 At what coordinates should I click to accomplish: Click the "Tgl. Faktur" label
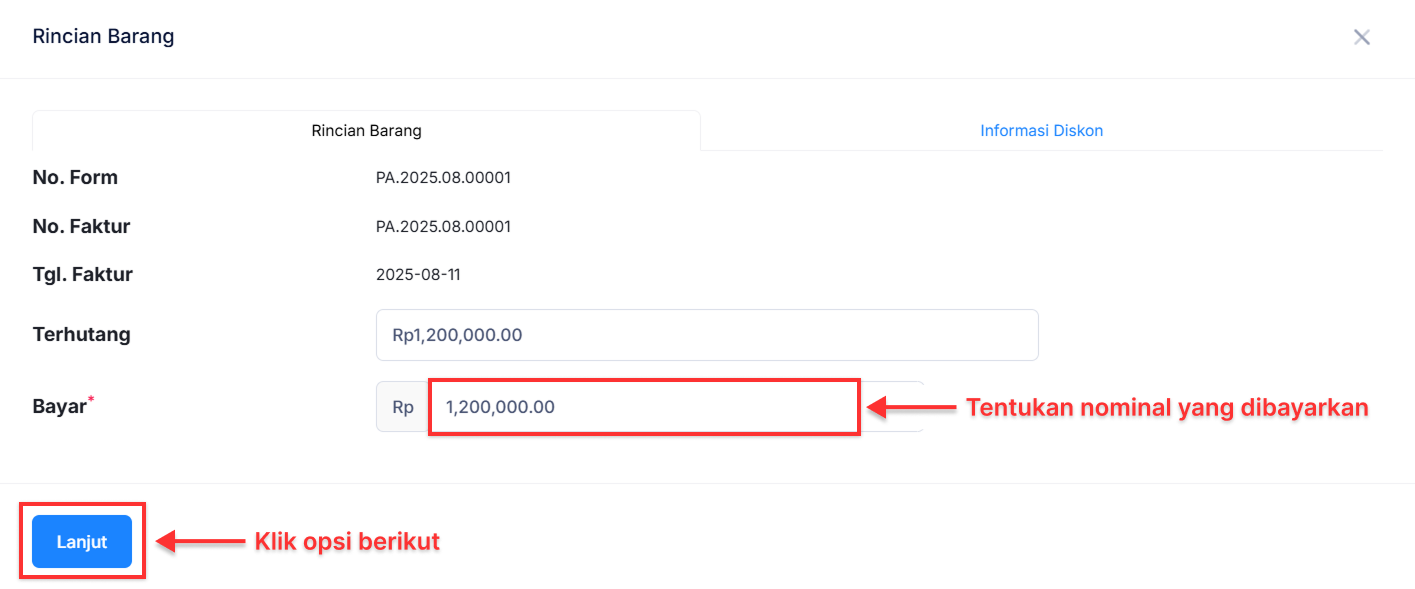[82, 275]
